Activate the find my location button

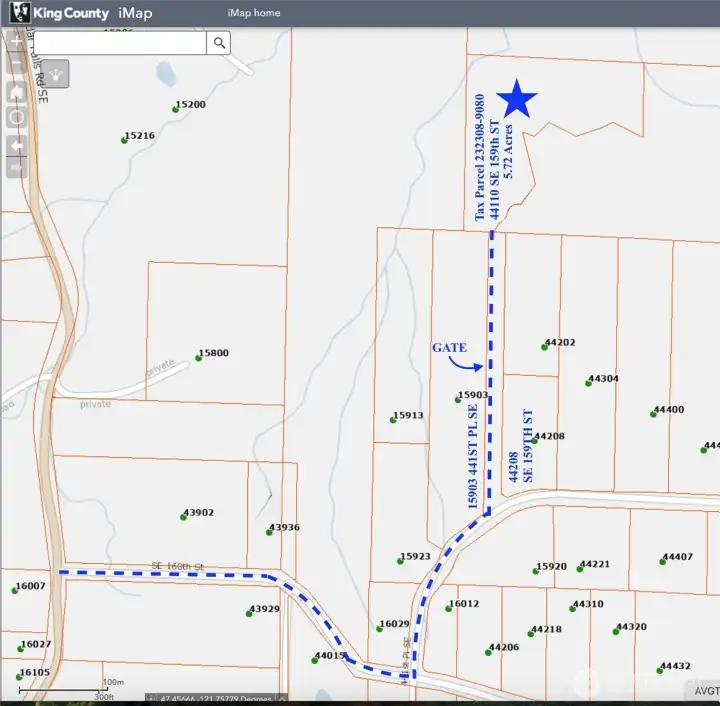tap(17, 117)
